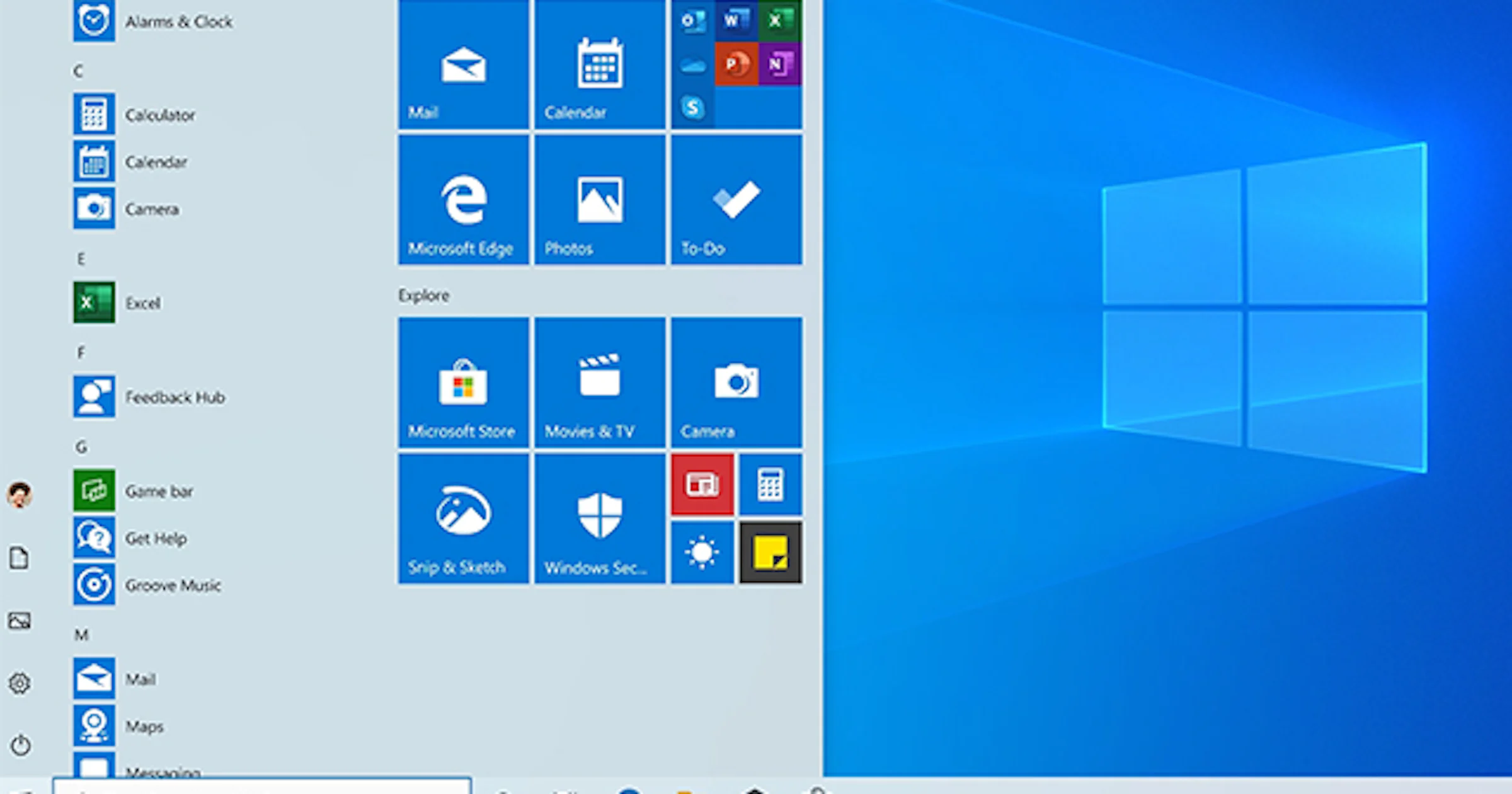The width and height of the screenshot is (1512, 794).
Task: Launch Groove Music app
Action: (148, 585)
